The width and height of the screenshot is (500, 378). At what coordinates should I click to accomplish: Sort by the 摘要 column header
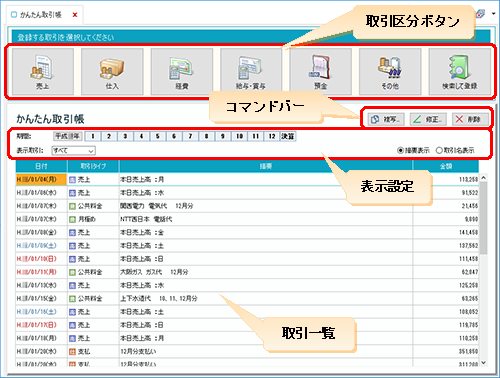click(266, 166)
